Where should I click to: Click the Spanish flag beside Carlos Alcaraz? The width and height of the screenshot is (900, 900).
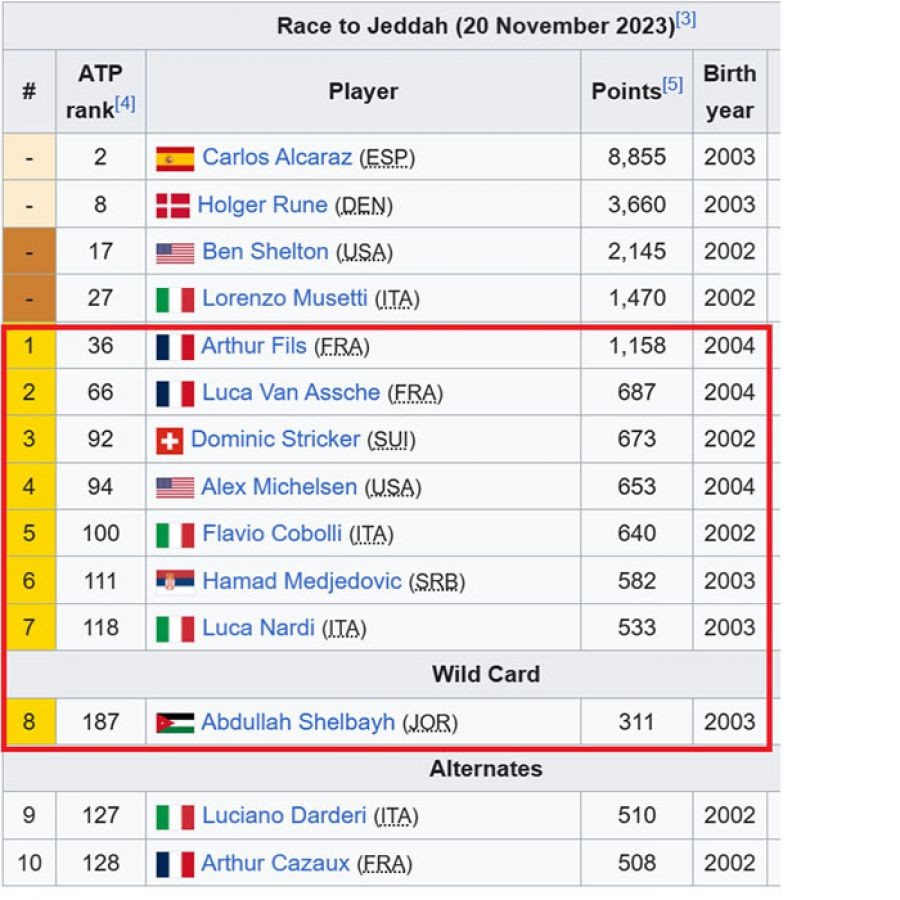[175, 158]
